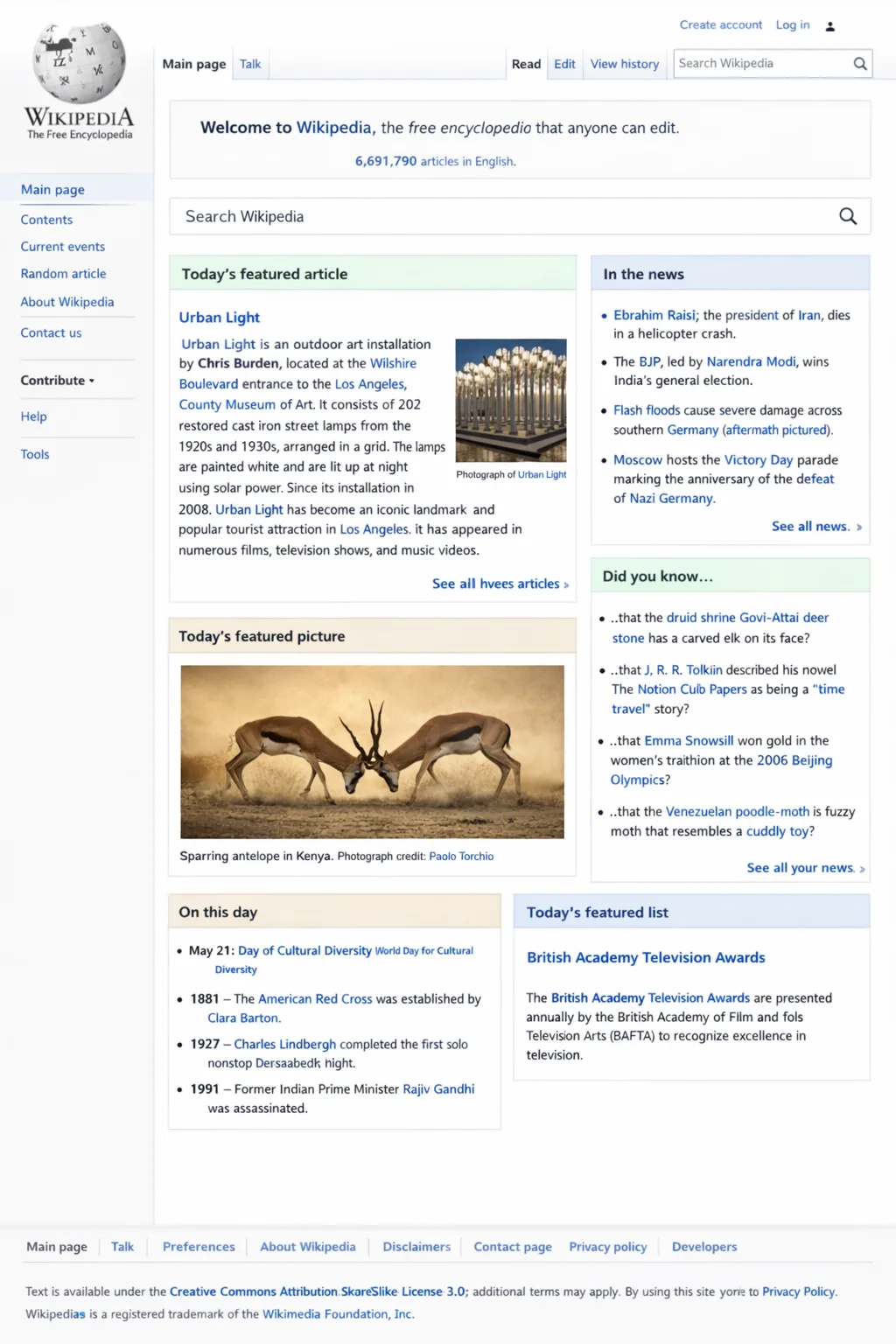This screenshot has height=1344, width=896.
Task: Open Contents in the sidebar
Action: (46, 220)
